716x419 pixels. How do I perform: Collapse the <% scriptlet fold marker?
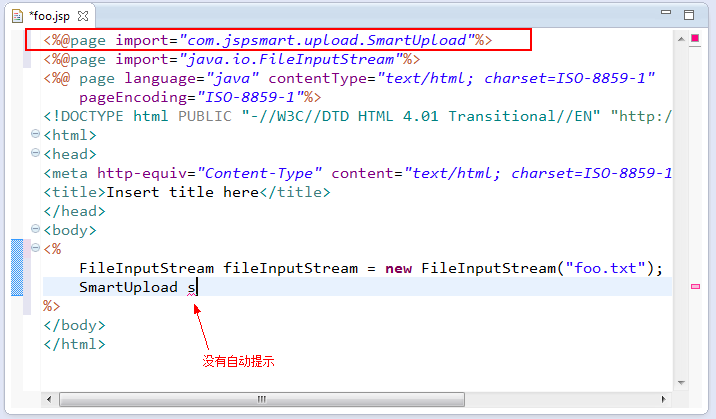[x=35, y=247]
